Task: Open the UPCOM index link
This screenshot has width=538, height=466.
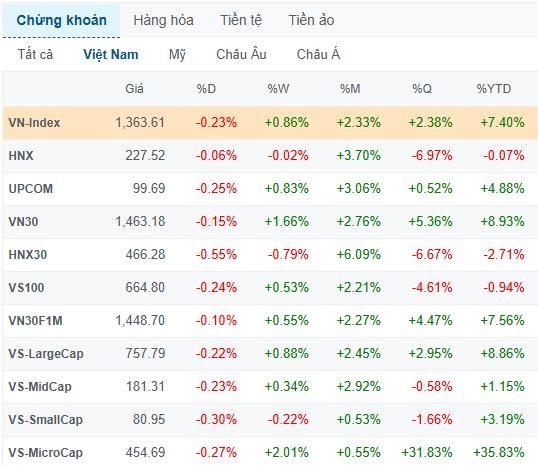Action: coord(31,188)
